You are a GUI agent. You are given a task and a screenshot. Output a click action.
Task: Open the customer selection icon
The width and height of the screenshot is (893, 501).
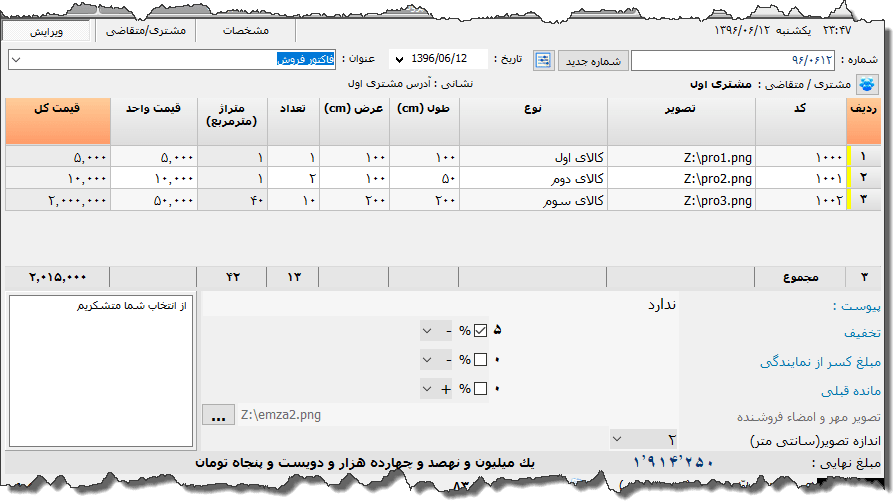click(867, 84)
